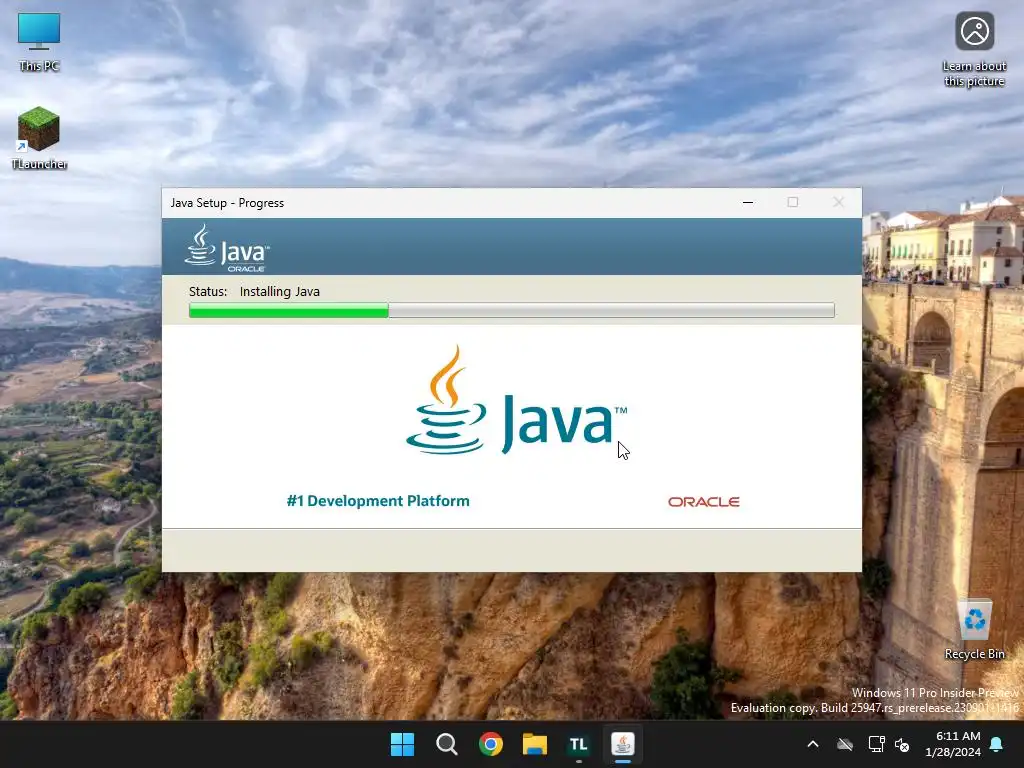Open Learn about this picture icon
The height and width of the screenshot is (768, 1024).
(974, 50)
